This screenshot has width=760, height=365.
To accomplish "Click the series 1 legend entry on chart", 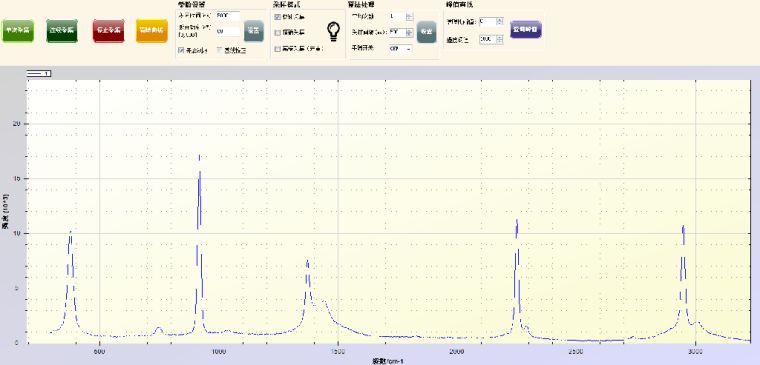I will click(39, 73).
